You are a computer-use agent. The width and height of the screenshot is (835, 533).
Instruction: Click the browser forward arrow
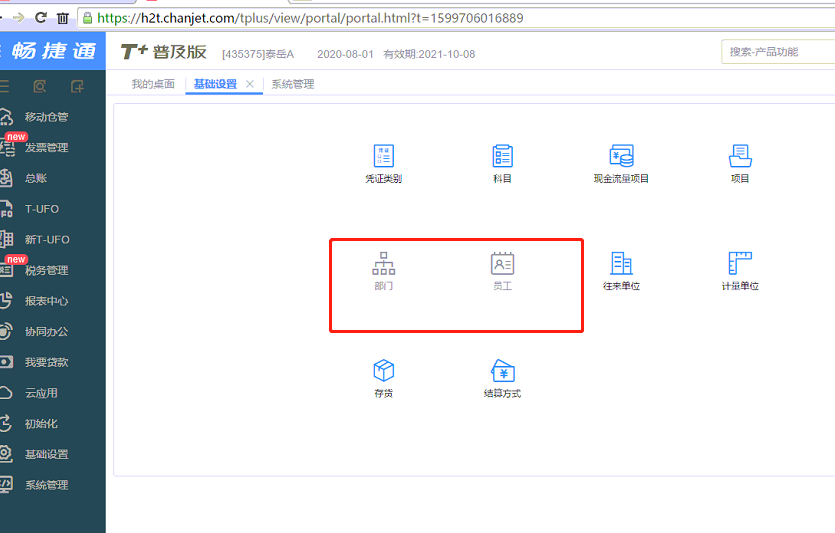click(x=18, y=18)
